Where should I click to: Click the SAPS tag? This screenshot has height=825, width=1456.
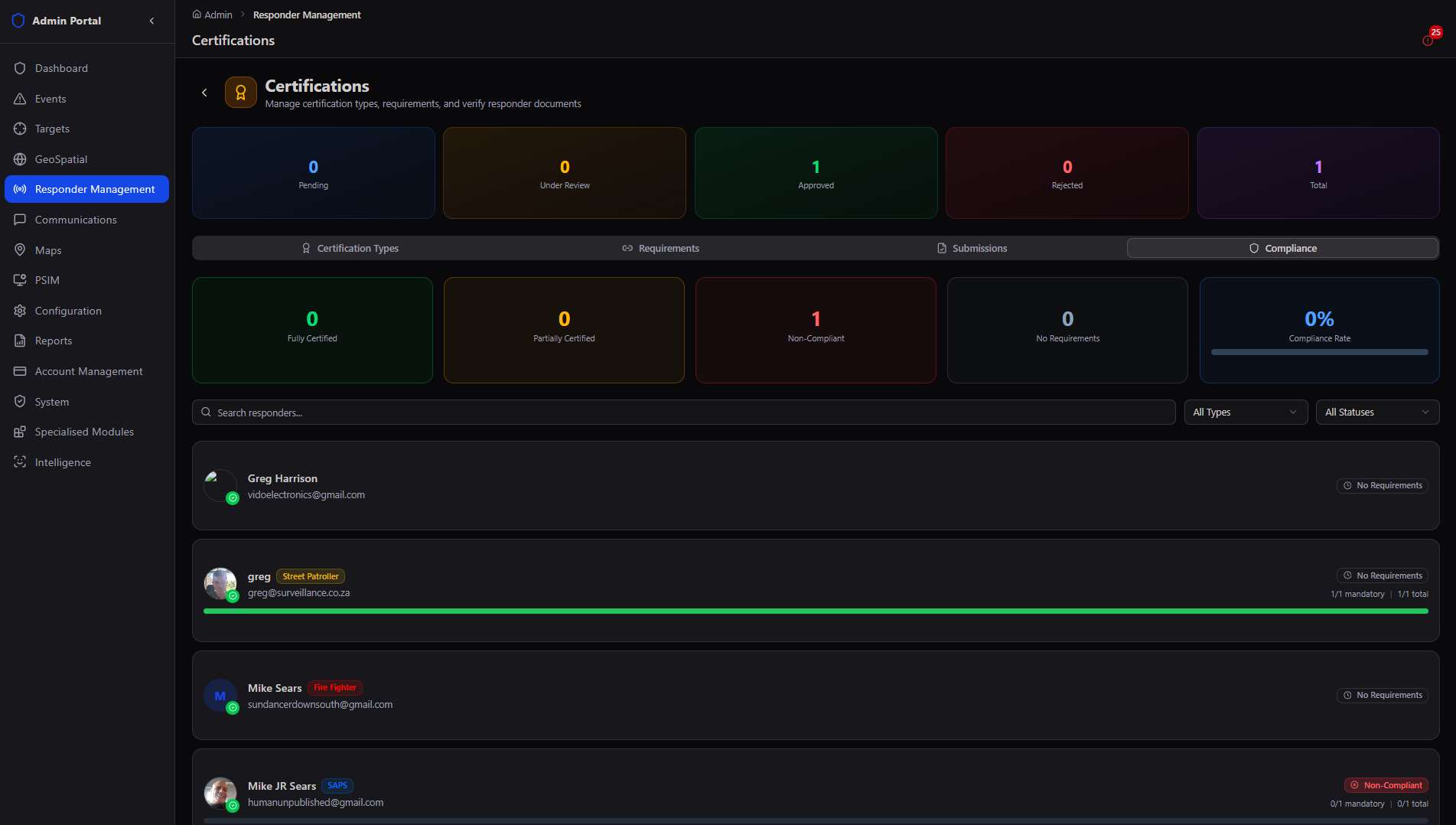pyautogui.click(x=337, y=786)
